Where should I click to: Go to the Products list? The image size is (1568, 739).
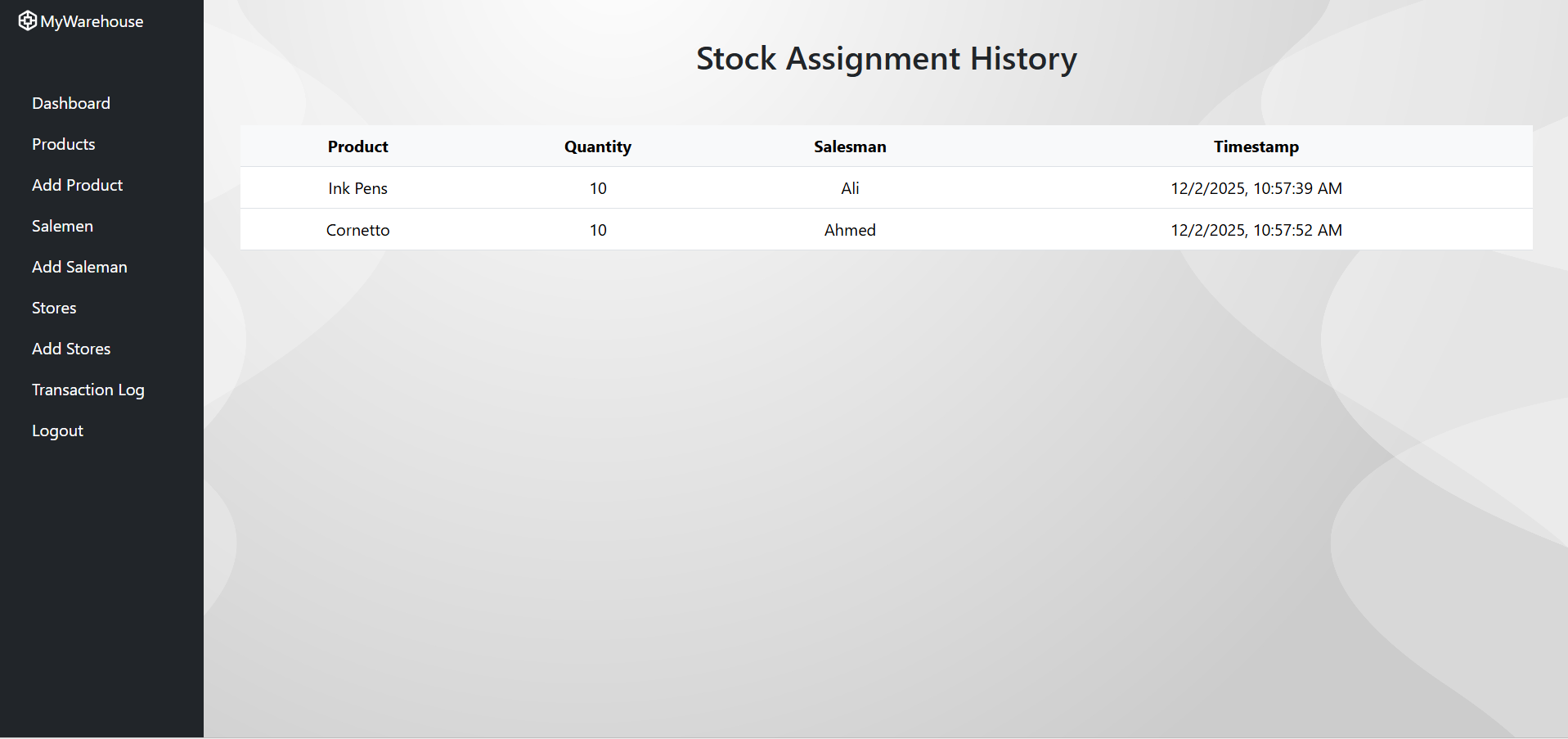click(64, 144)
